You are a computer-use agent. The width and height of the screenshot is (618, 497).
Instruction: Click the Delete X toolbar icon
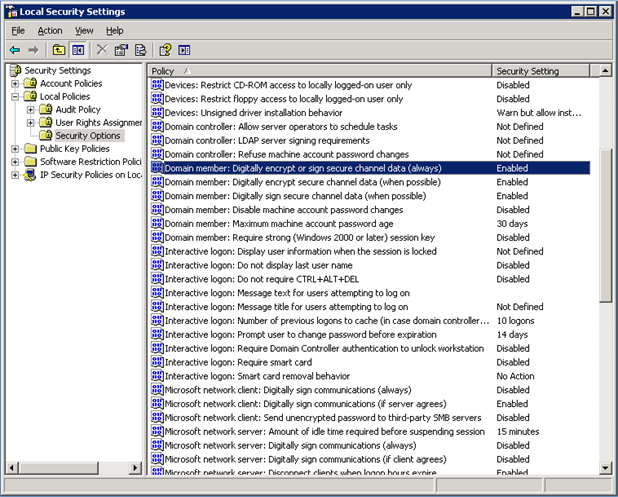pos(102,50)
